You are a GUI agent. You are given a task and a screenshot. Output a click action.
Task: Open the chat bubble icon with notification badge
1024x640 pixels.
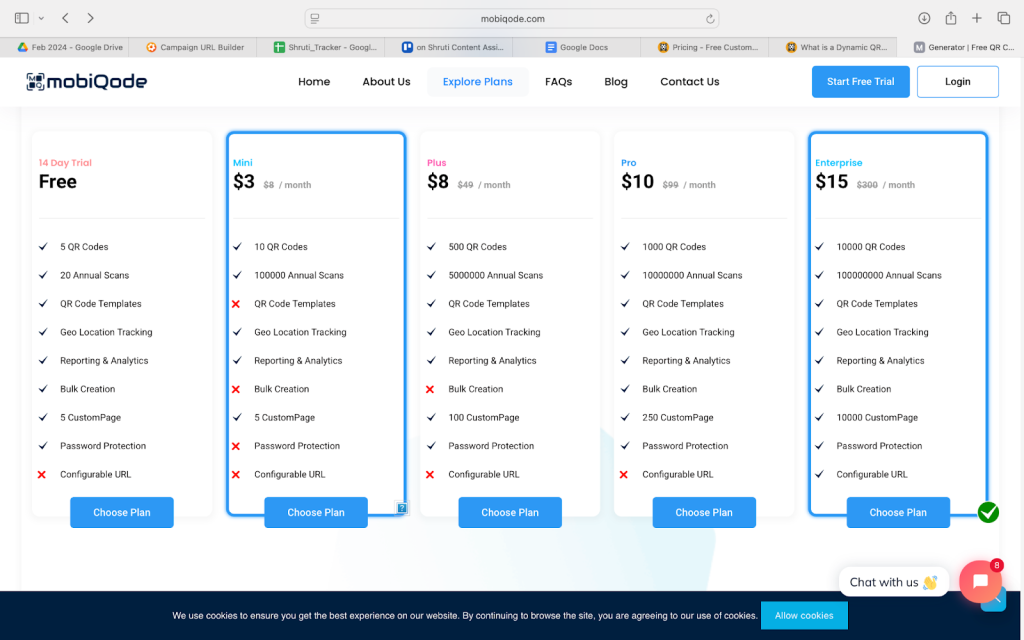click(980, 581)
